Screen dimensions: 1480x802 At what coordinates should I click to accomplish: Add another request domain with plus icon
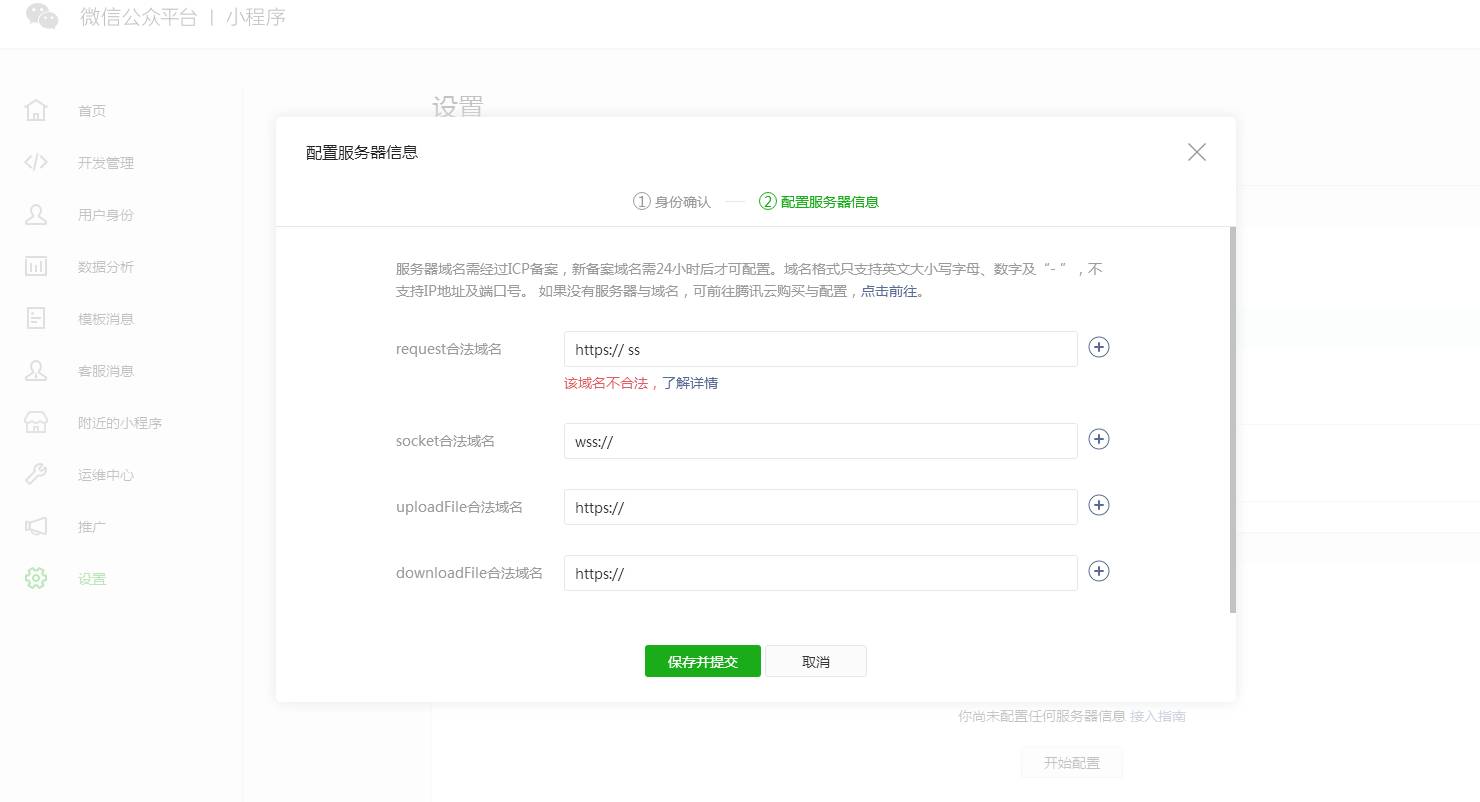pyautogui.click(x=1098, y=347)
